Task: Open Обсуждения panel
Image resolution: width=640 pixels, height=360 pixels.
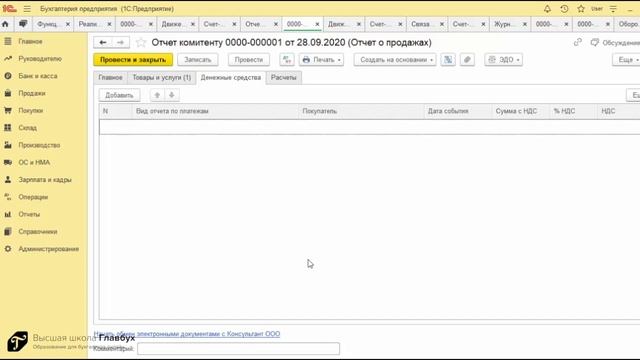Action: (x=616, y=42)
